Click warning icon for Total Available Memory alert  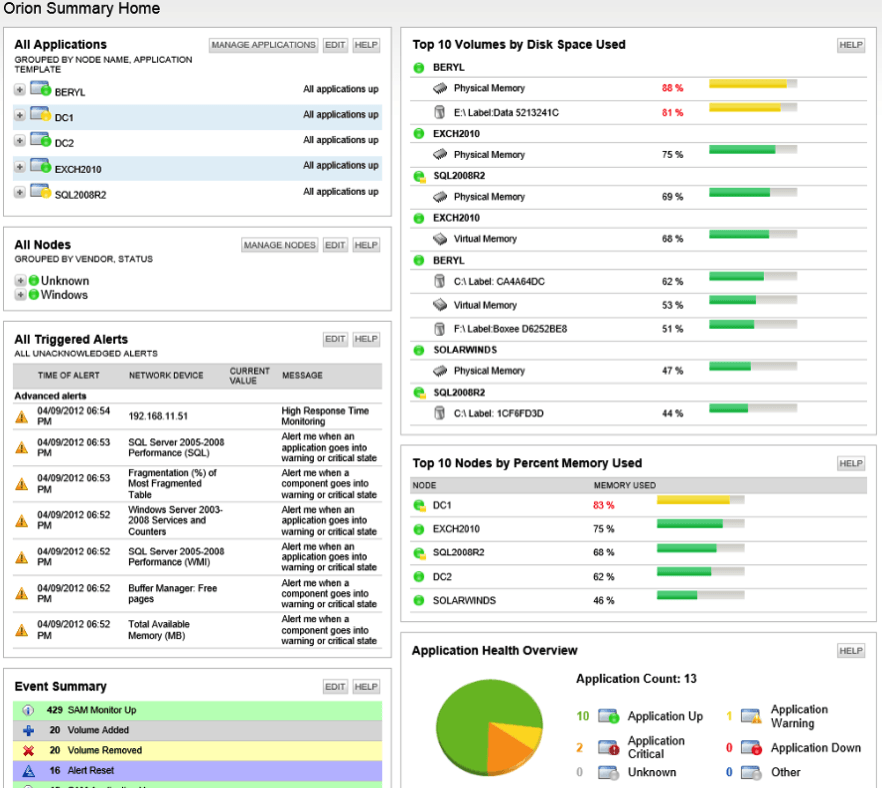(21, 630)
